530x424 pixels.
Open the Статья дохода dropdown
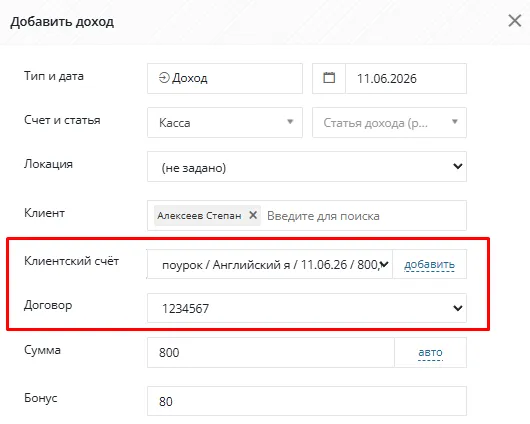click(x=389, y=122)
